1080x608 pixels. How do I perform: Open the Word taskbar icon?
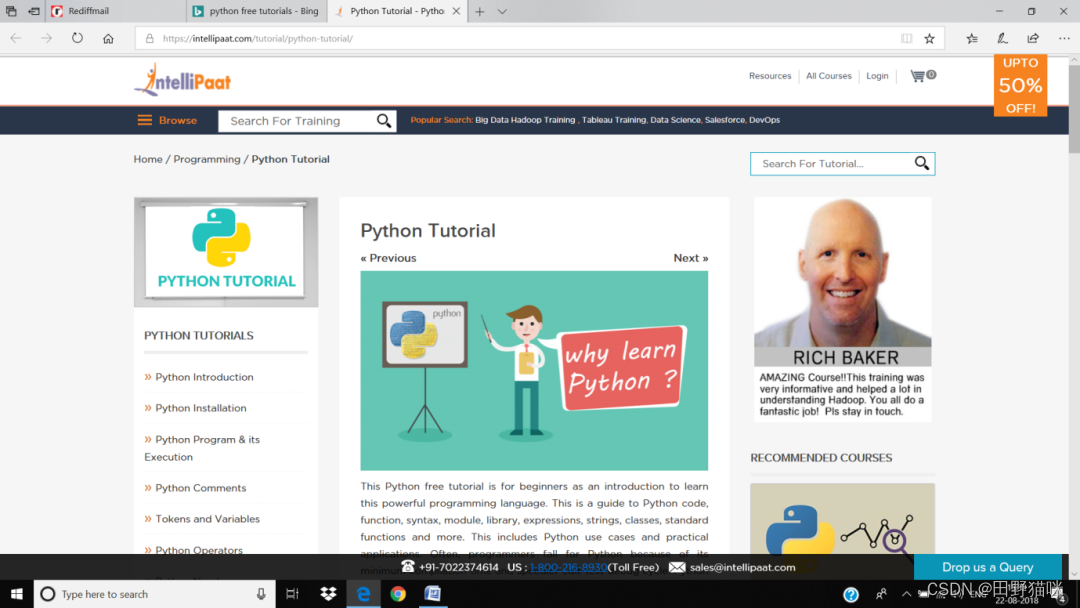pos(433,594)
